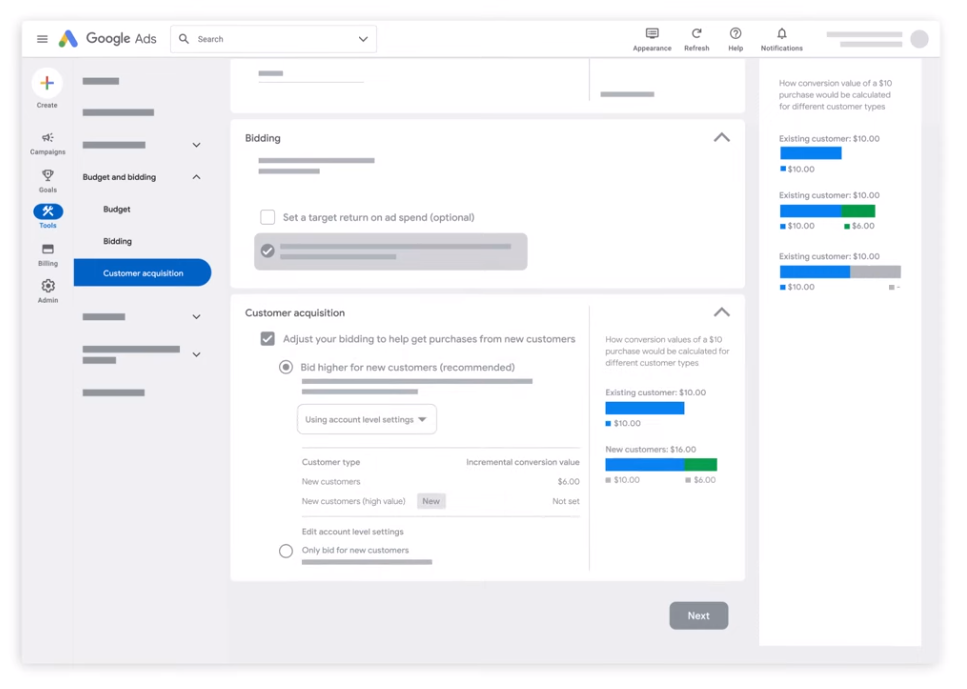Viewport: 967px width, 689px height.
Task: Click the Bidding card title
Action: pos(263,138)
